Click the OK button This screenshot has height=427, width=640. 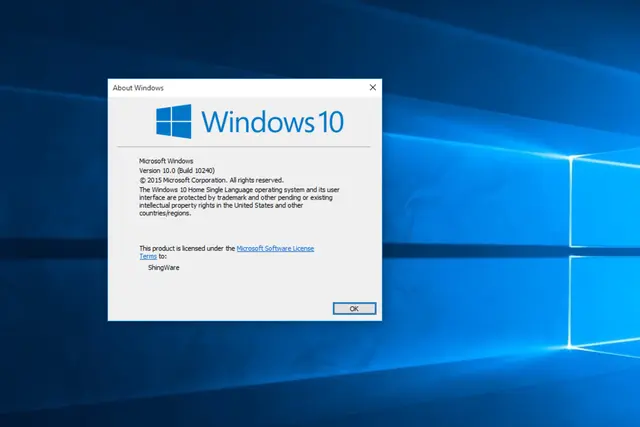pos(354,309)
